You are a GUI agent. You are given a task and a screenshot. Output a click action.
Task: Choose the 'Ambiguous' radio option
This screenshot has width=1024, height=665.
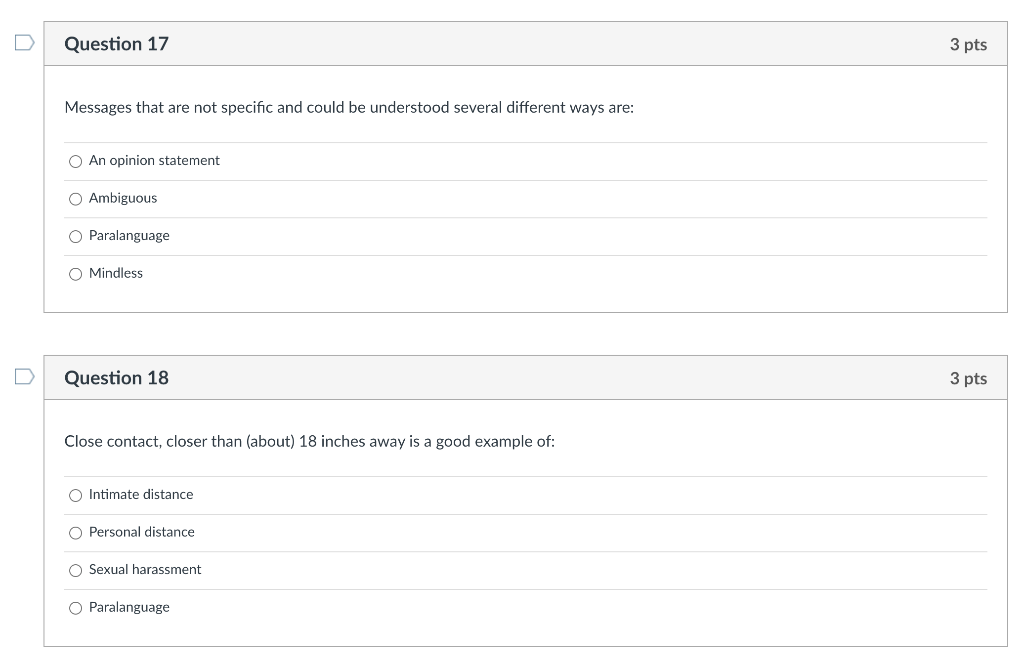click(76, 199)
